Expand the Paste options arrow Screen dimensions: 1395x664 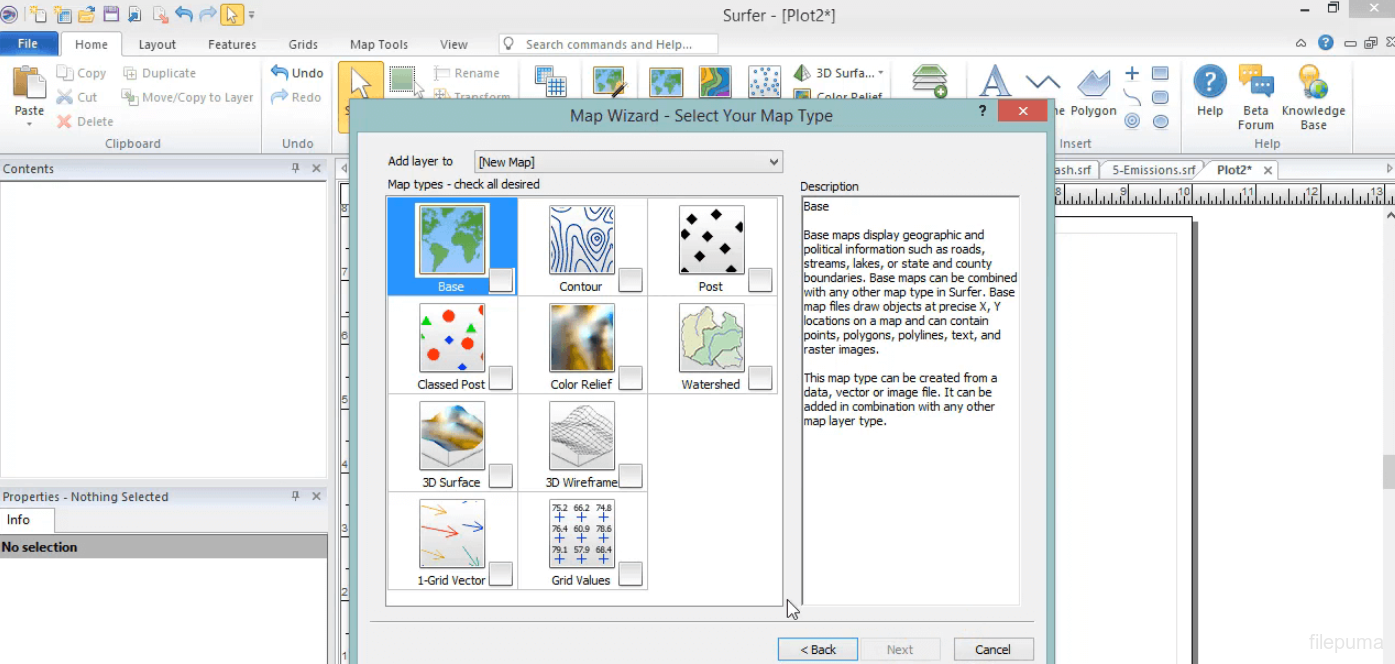(x=29, y=124)
